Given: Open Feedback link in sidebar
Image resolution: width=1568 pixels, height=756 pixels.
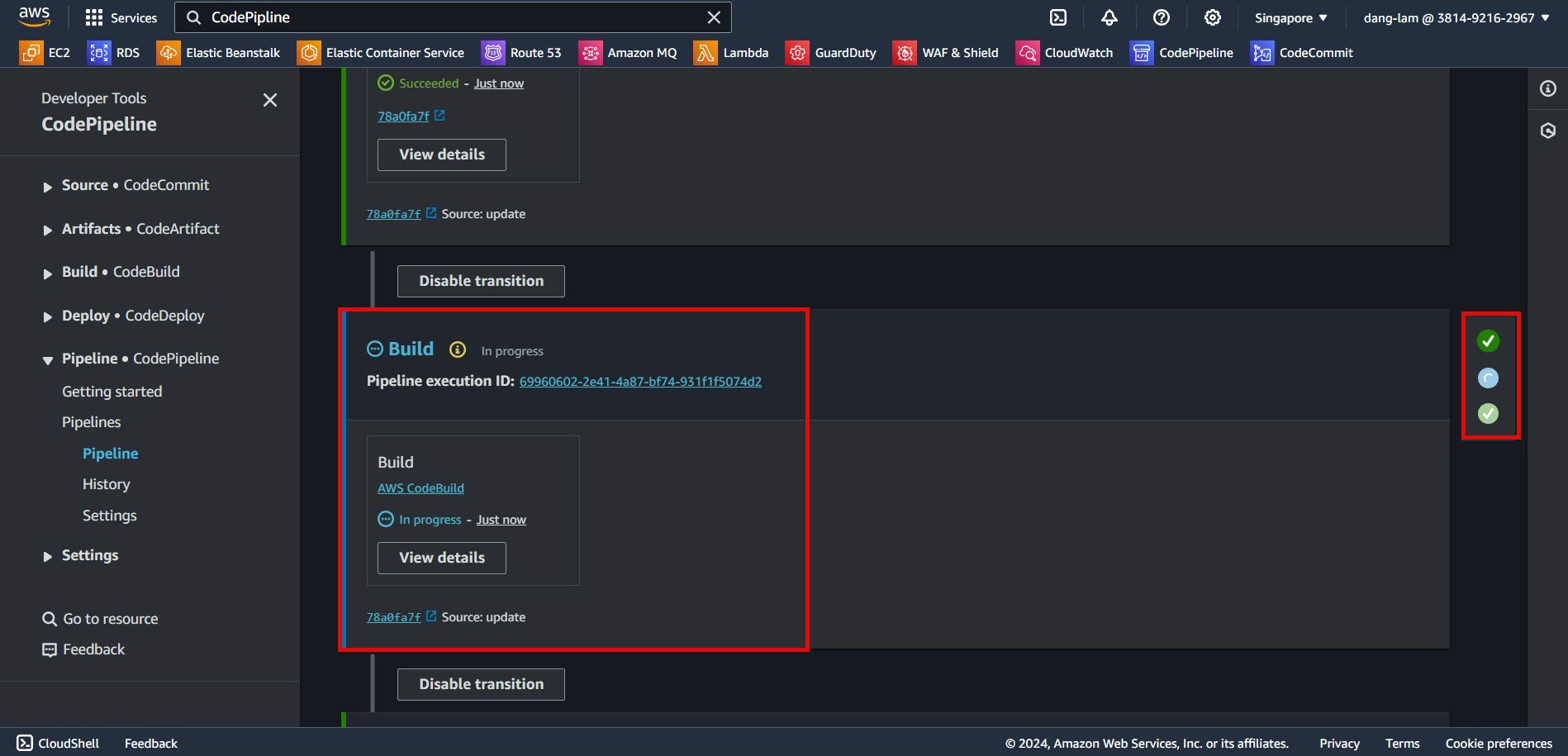Looking at the screenshot, I should pos(84,649).
